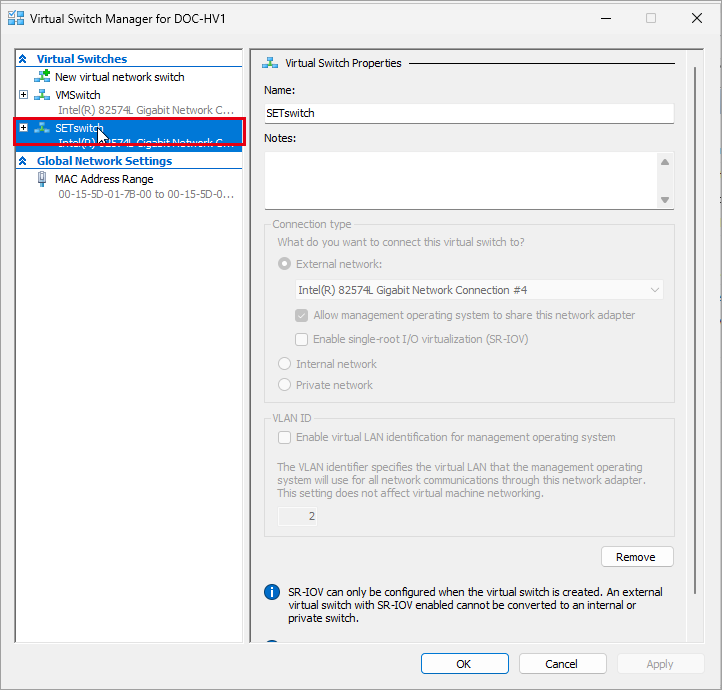
Task: Enable virtual LAN identification checkbox
Action: [x=285, y=437]
